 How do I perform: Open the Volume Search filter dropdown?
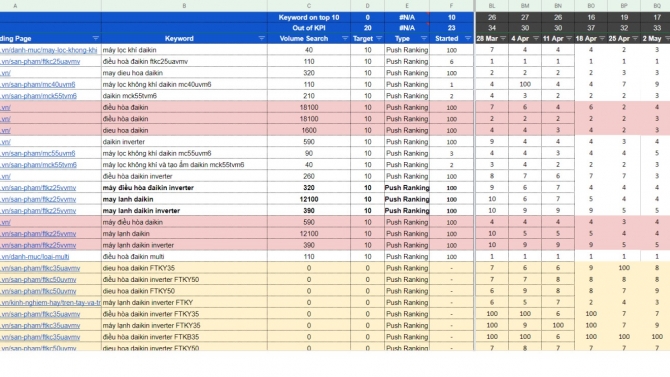pyautogui.click(x=345, y=38)
